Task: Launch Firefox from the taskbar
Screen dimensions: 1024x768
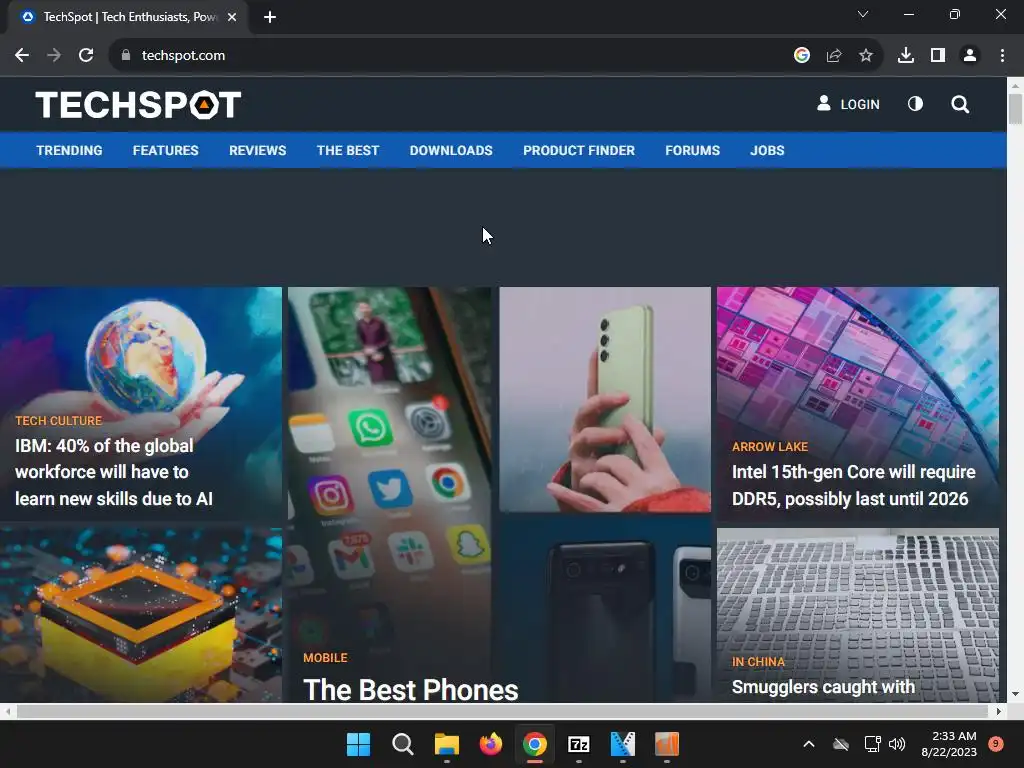Action: click(490, 744)
